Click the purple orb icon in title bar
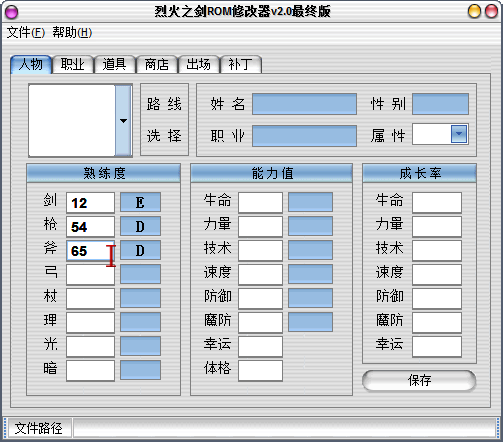Image resolution: width=503 pixels, height=442 pixels. pos(12,12)
